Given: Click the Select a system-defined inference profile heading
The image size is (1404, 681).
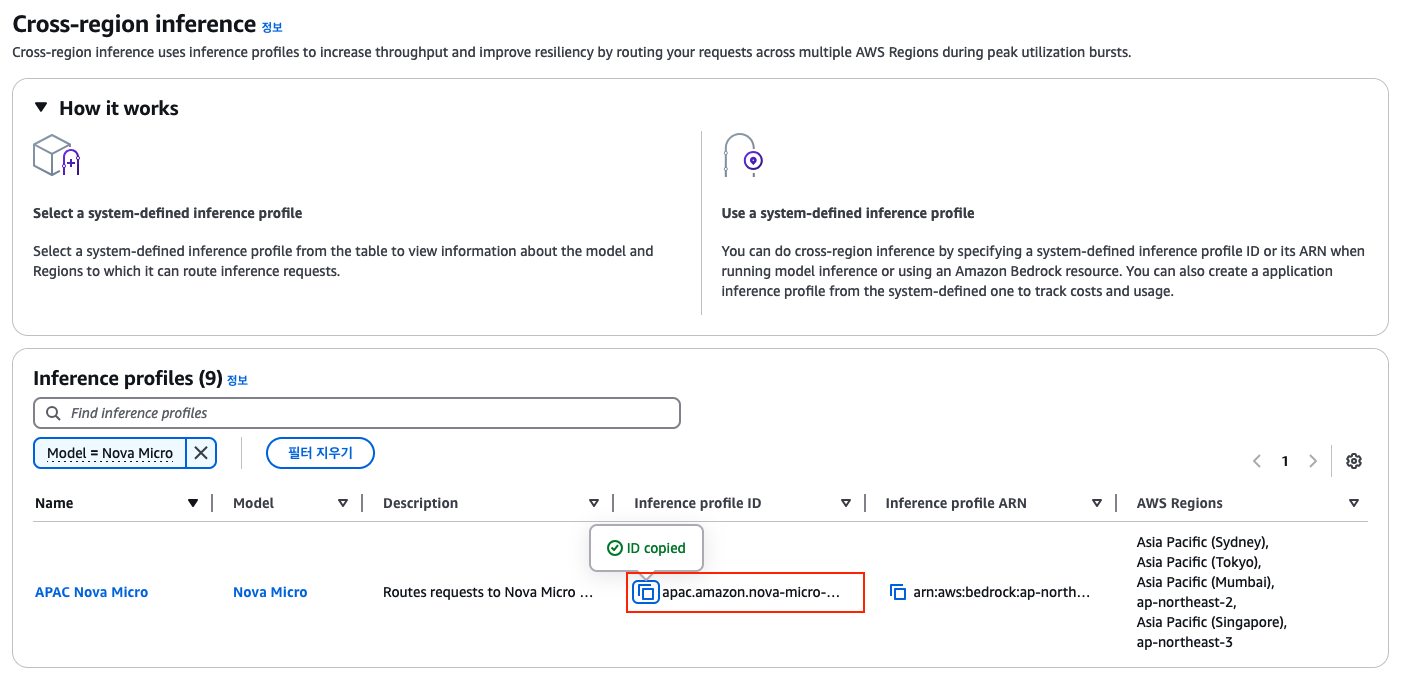Looking at the screenshot, I should (168, 213).
